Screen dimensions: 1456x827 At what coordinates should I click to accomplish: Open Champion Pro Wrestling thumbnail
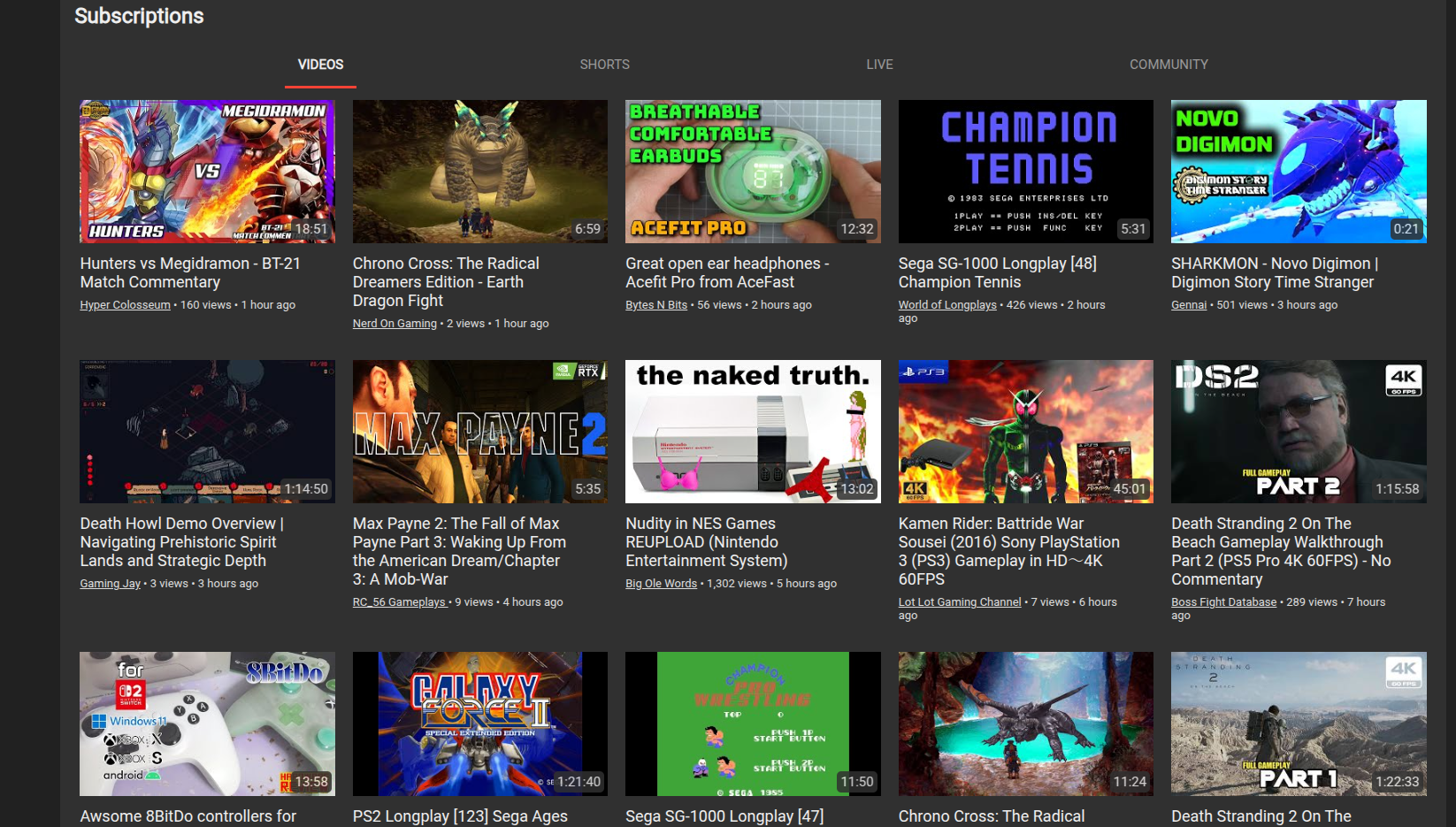(x=753, y=724)
